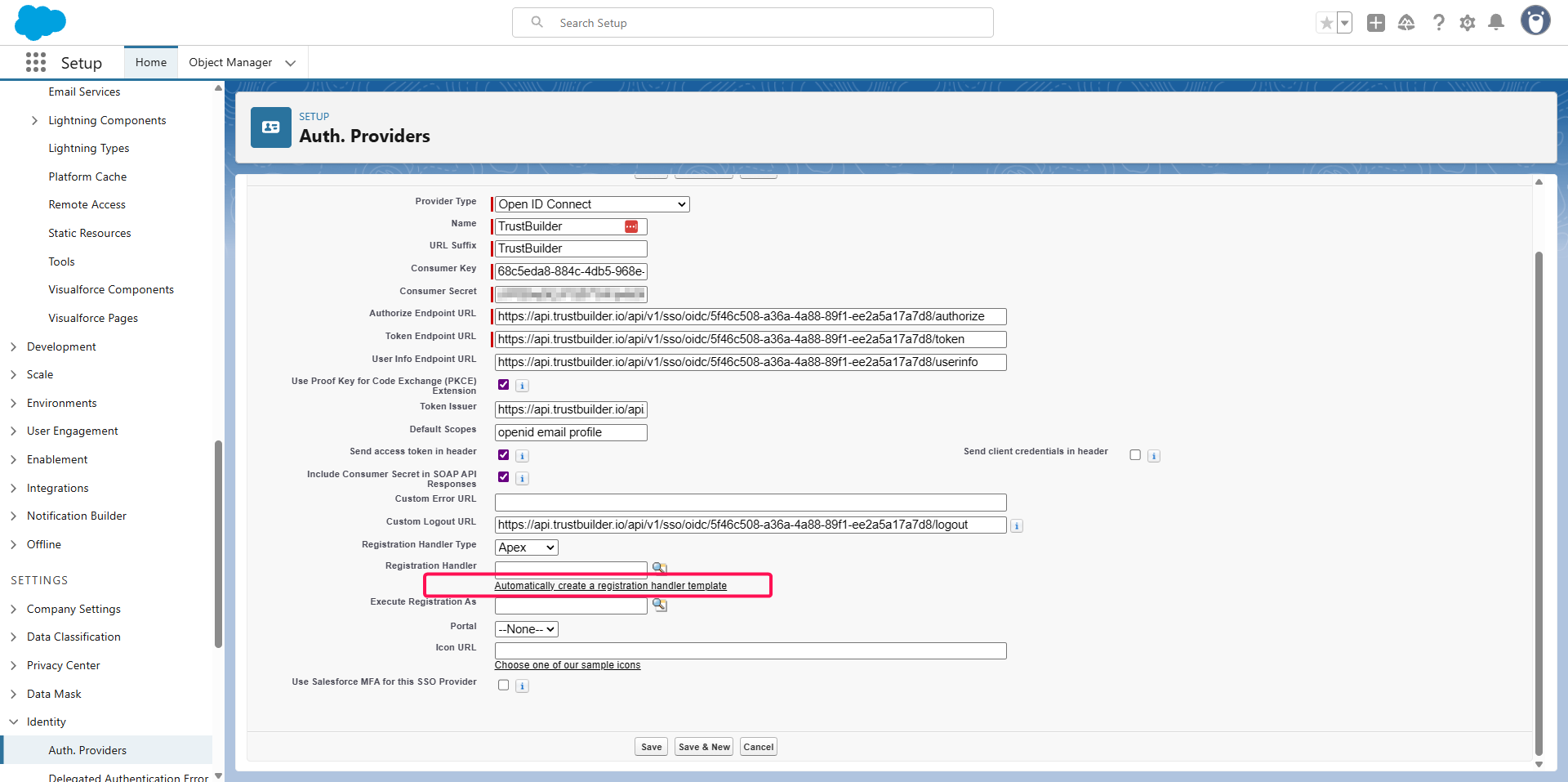The height and width of the screenshot is (782, 1568).
Task: Open the App Launcher grid icon
Action: click(x=36, y=63)
